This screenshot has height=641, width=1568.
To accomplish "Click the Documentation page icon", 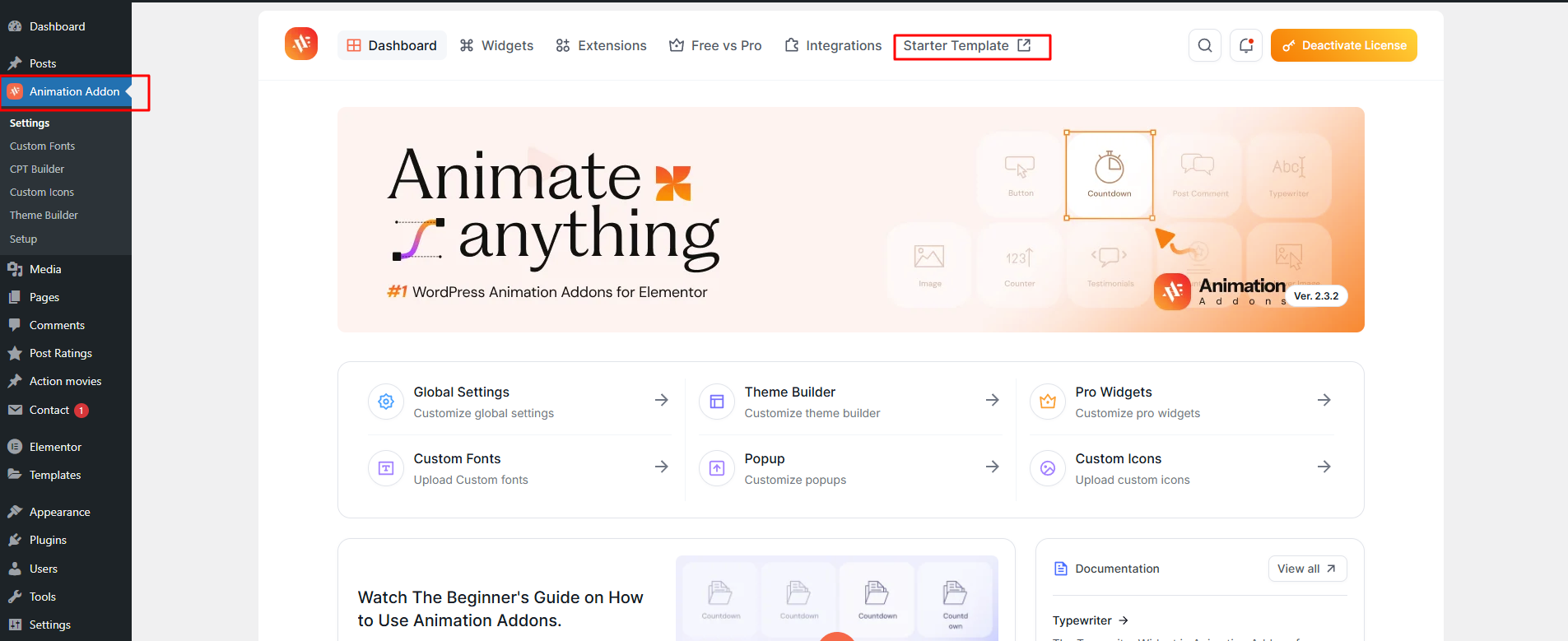I will click(1061, 569).
